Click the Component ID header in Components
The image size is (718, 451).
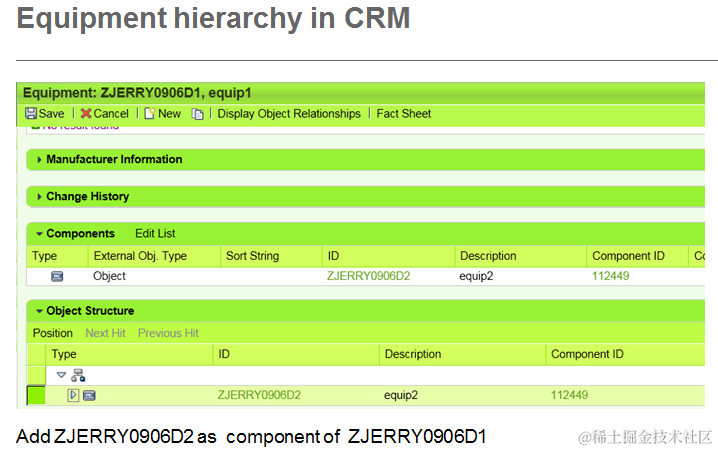637,256
